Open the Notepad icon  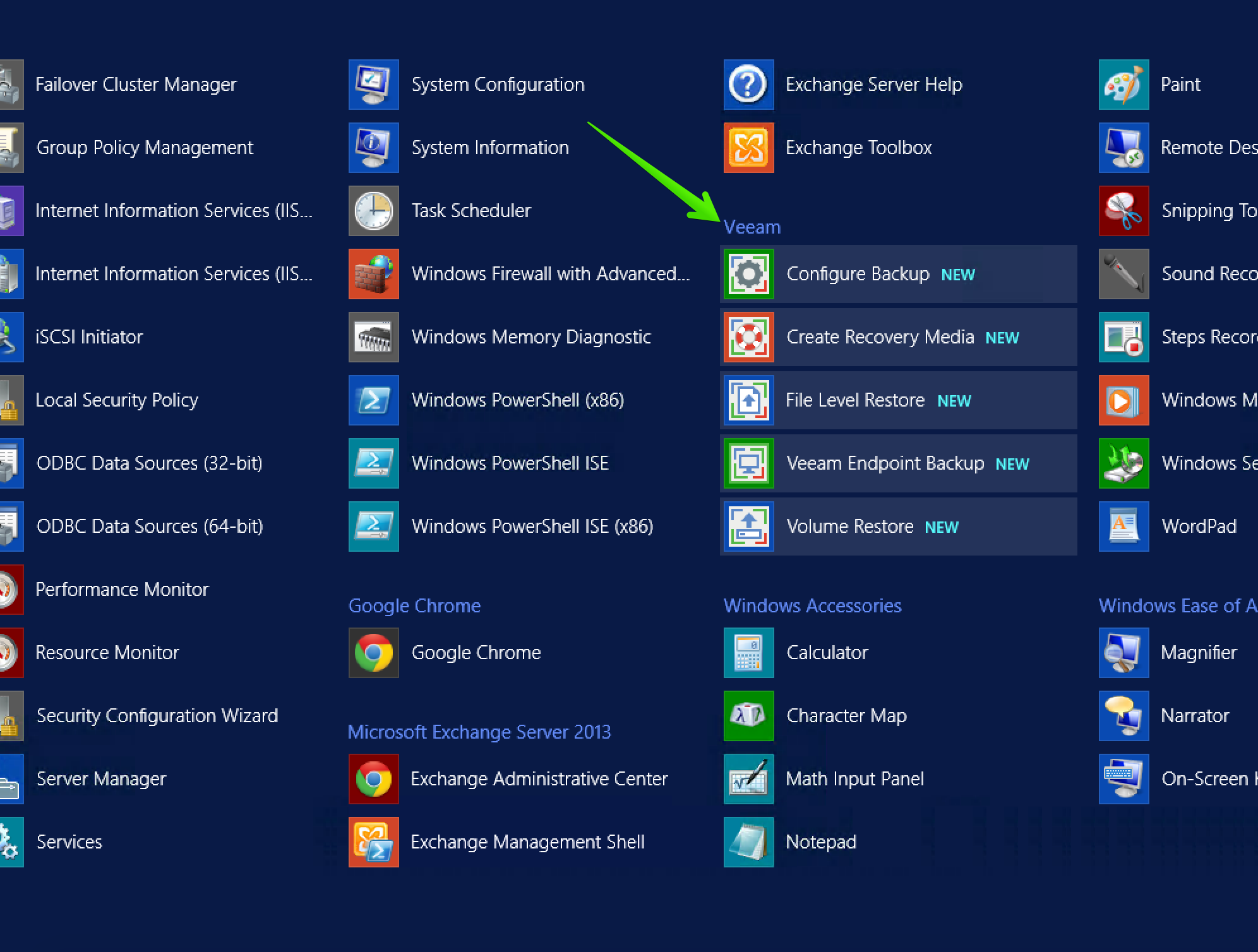click(x=748, y=842)
